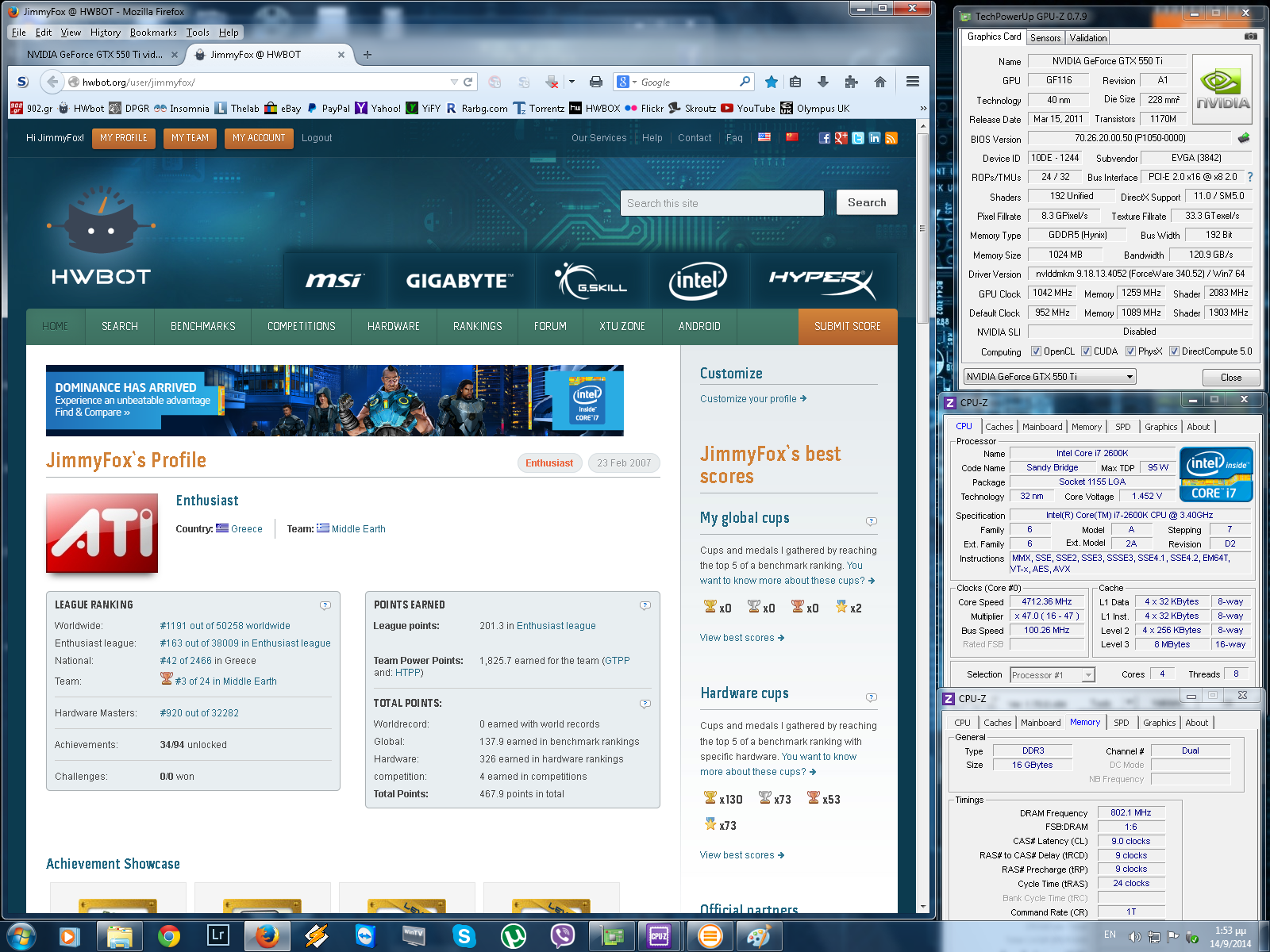
Task: Open Lightroom from the taskbar
Action: (x=217, y=936)
